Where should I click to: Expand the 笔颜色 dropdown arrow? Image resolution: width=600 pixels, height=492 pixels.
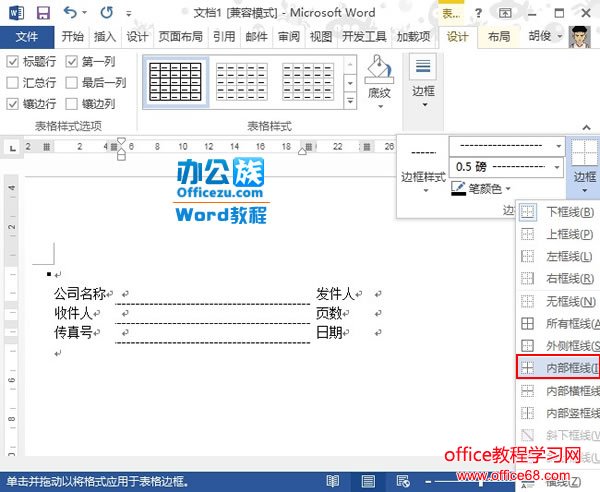[x=508, y=189]
